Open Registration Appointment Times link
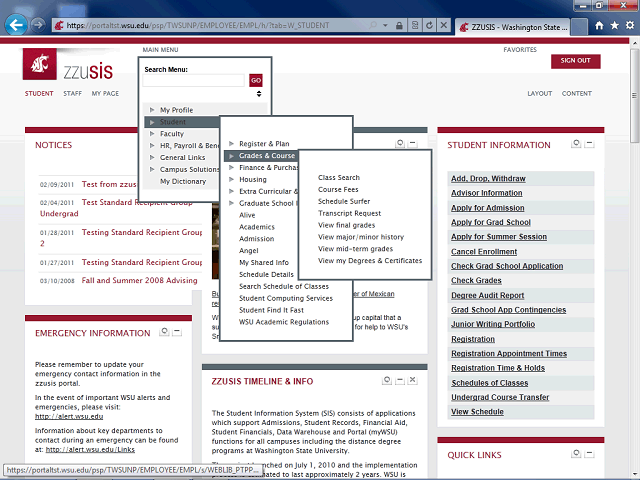Viewport: 640px width, 480px height. tap(509, 353)
